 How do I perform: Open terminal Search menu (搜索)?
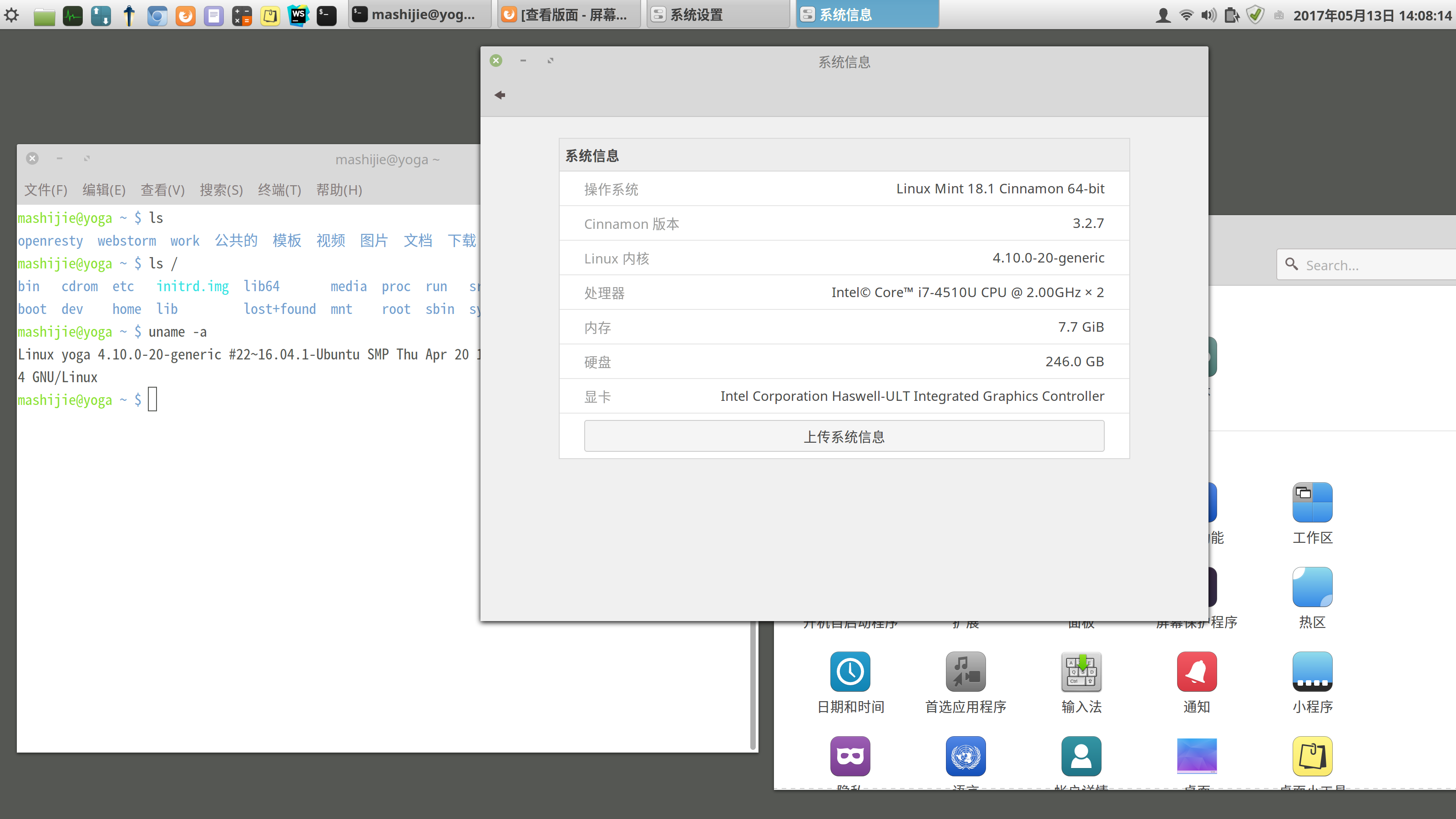[x=221, y=190]
